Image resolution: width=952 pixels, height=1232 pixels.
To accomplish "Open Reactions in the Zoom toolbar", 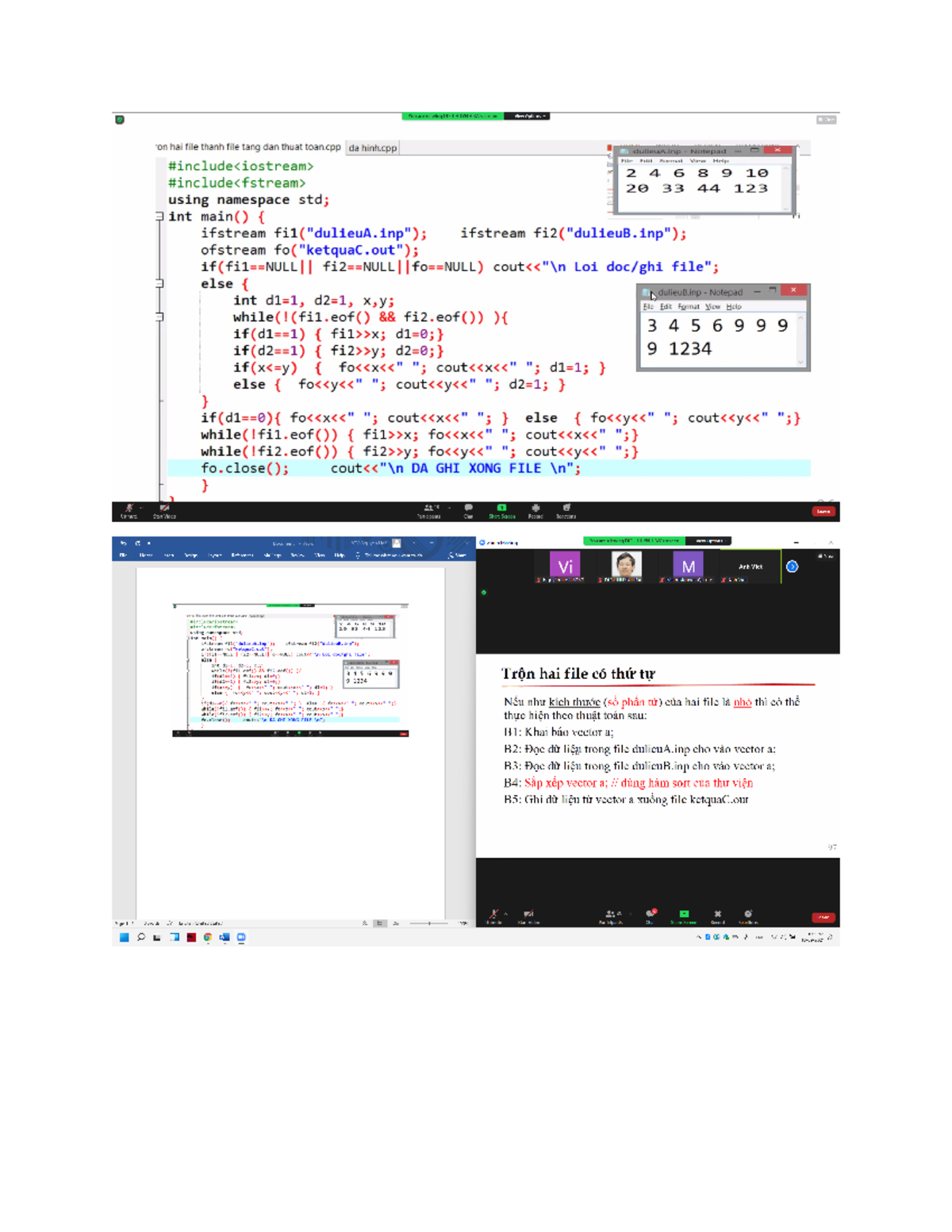I will [564, 509].
